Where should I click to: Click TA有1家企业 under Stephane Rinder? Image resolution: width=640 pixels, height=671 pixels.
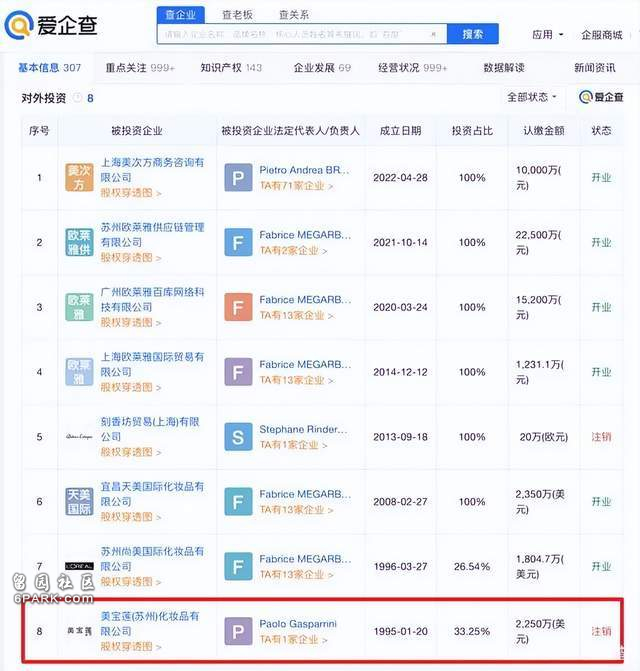[293, 445]
